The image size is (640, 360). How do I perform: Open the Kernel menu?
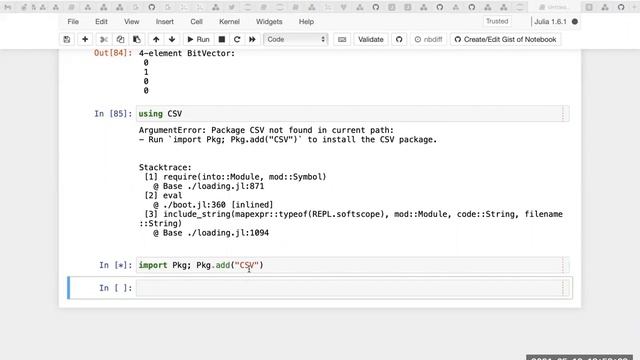(229, 22)
